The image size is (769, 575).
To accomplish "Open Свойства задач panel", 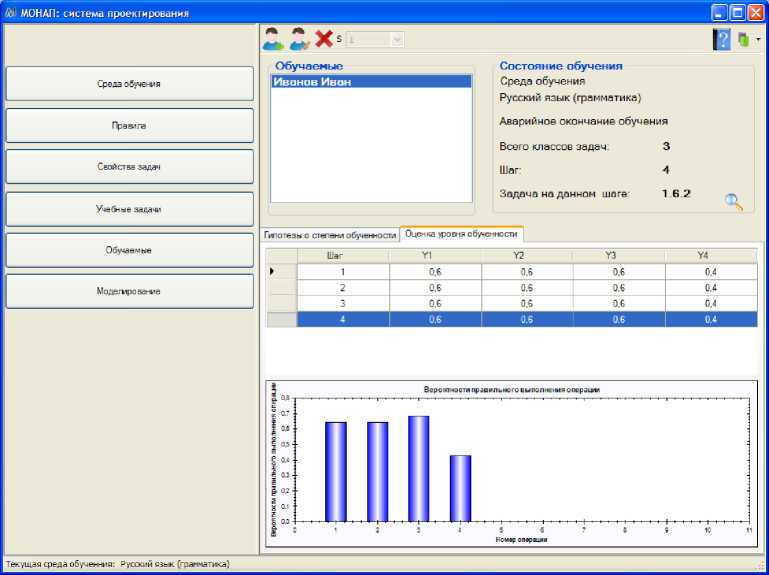I will click(129, 167).
